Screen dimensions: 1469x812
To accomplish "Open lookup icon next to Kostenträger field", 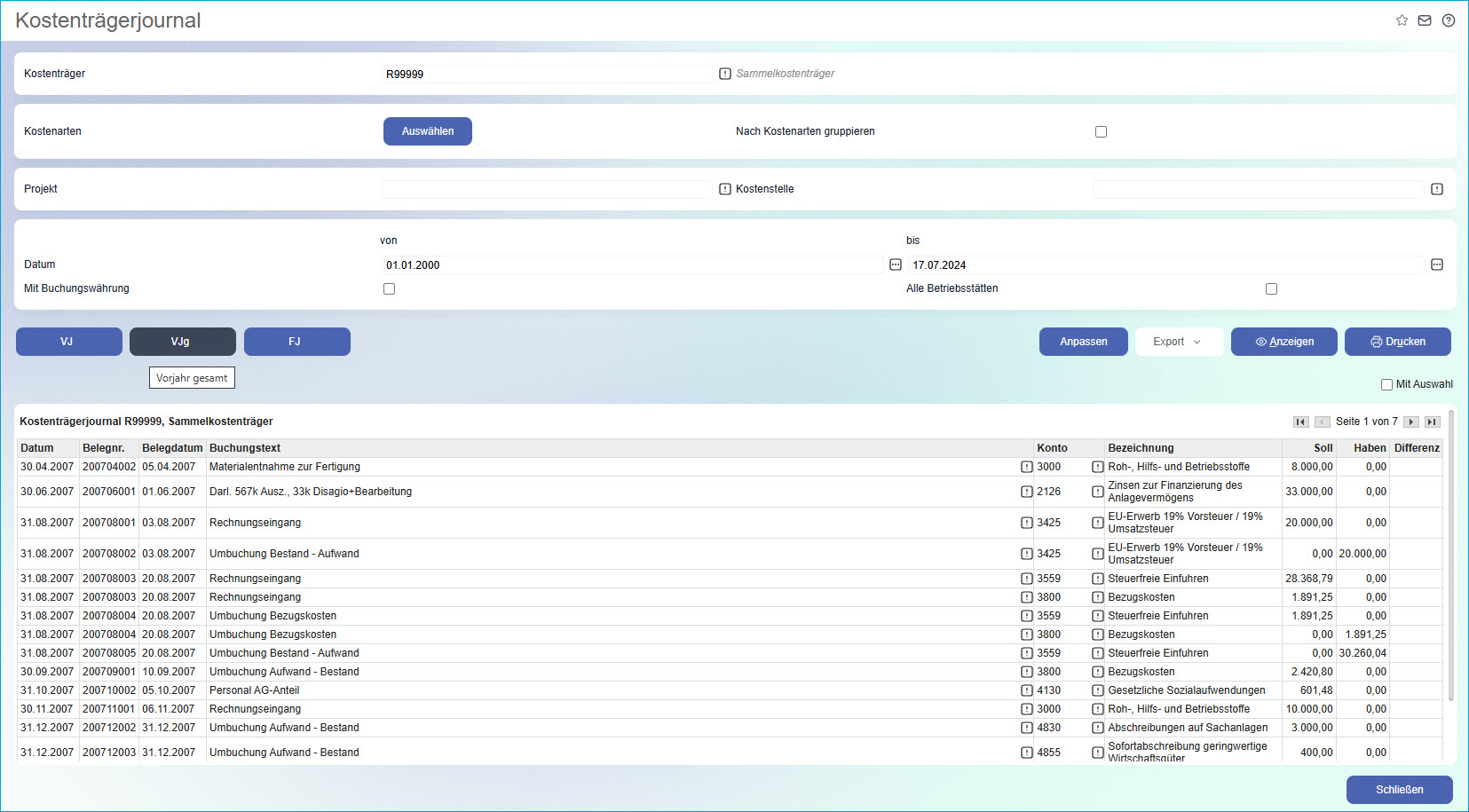I will click(725, 74).
